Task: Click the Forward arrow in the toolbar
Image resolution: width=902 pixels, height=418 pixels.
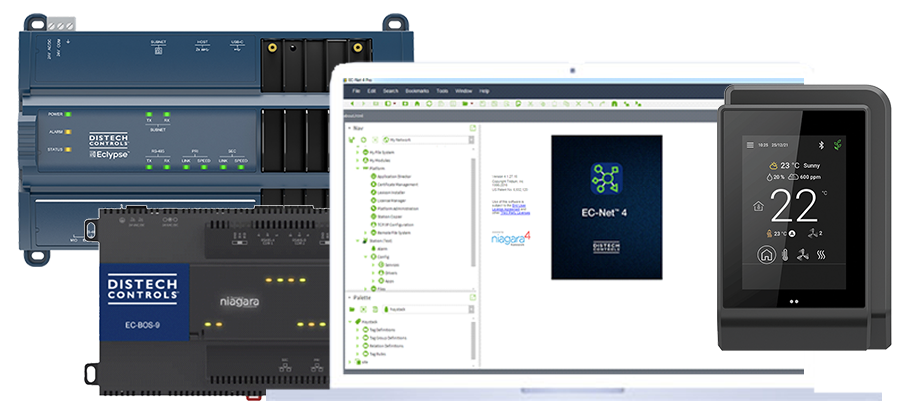Action: [x=363, y=104]
